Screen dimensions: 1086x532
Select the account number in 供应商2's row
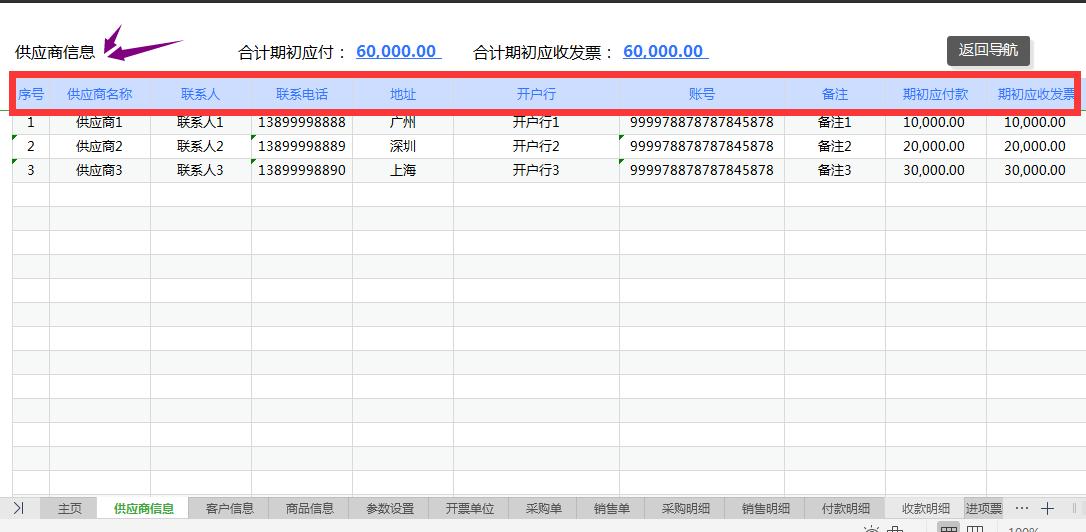[x=702, y=146]
